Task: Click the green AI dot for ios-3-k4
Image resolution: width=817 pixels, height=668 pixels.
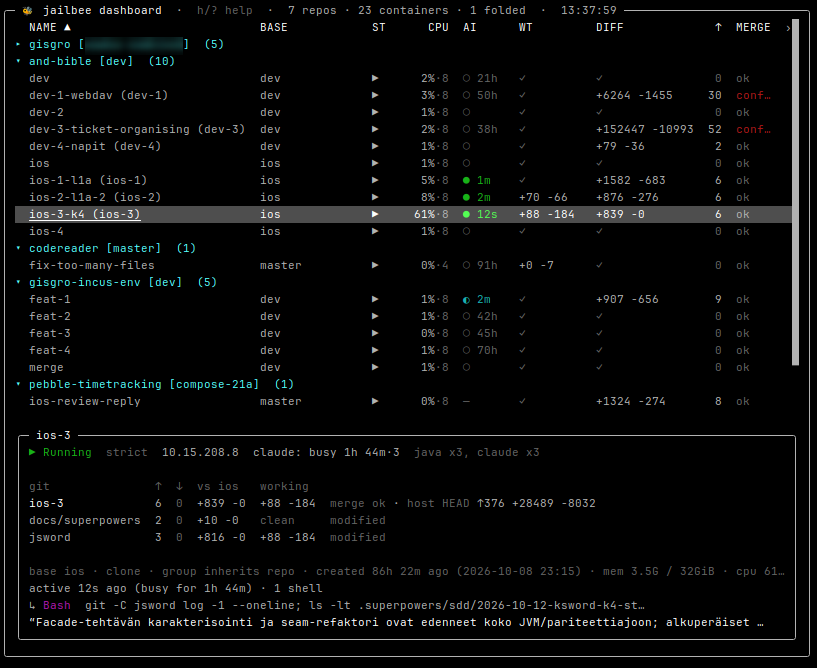Action: point(466,214)
